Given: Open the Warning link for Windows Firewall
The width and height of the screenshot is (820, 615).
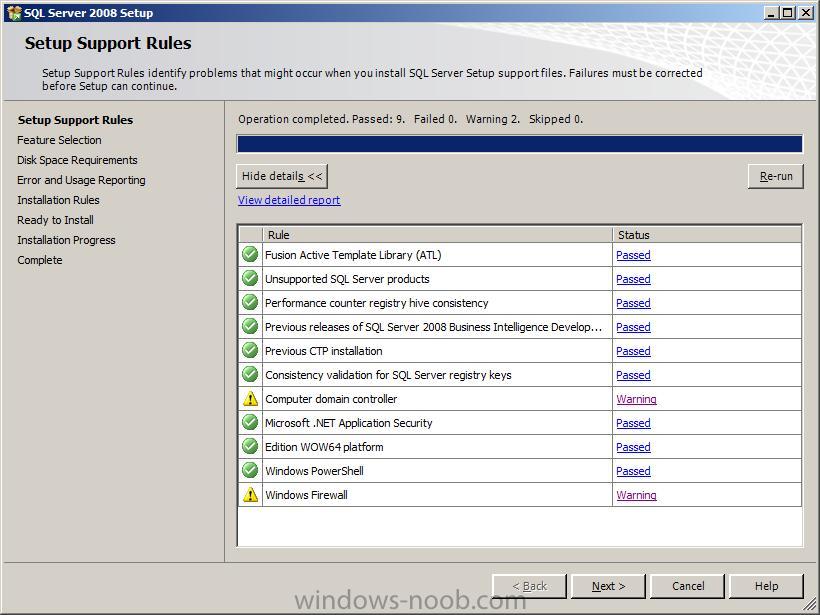Looking at the screenshot, I should point(636,495).
